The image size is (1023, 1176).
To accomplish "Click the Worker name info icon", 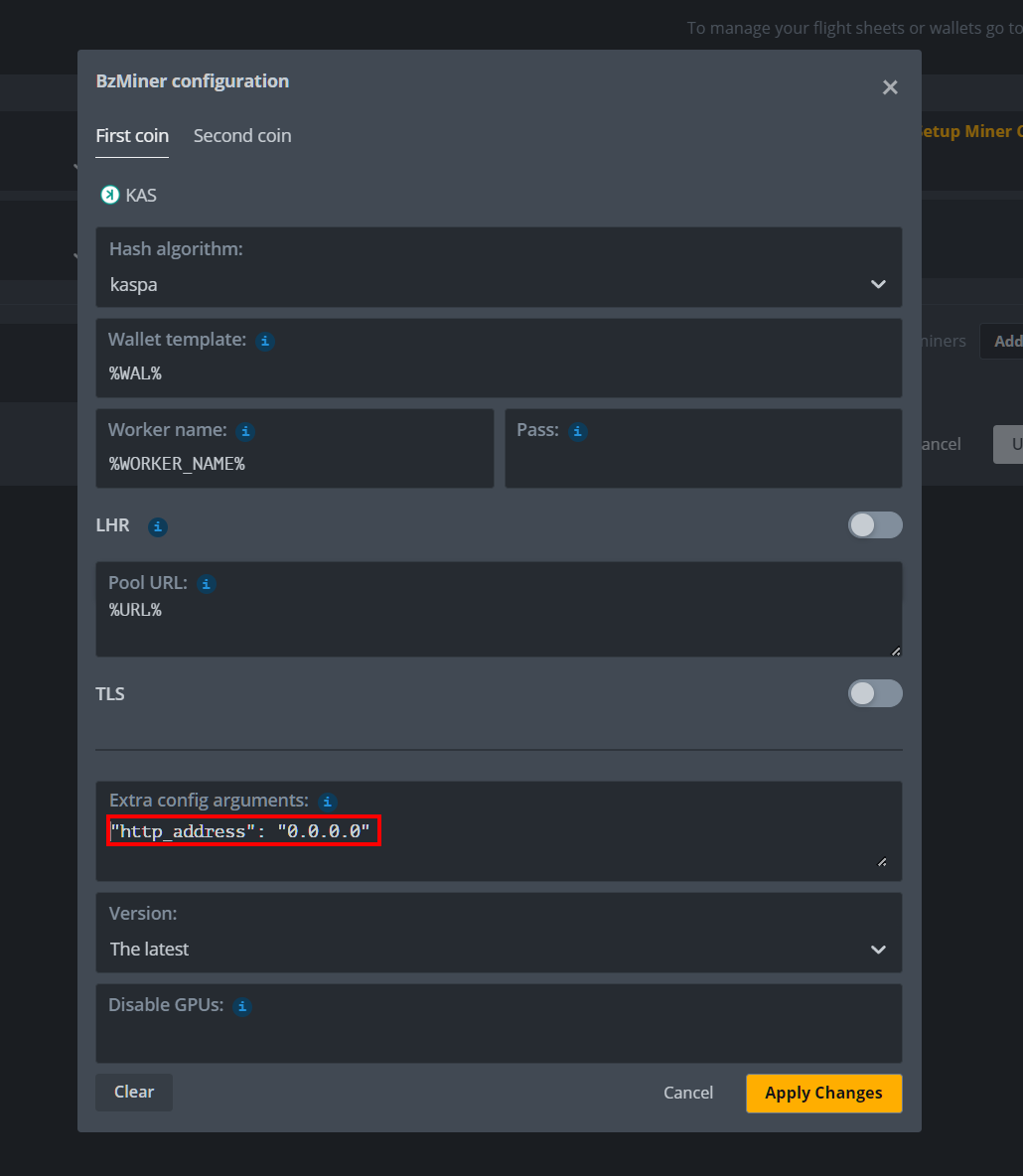I will (x=246, y=432).
